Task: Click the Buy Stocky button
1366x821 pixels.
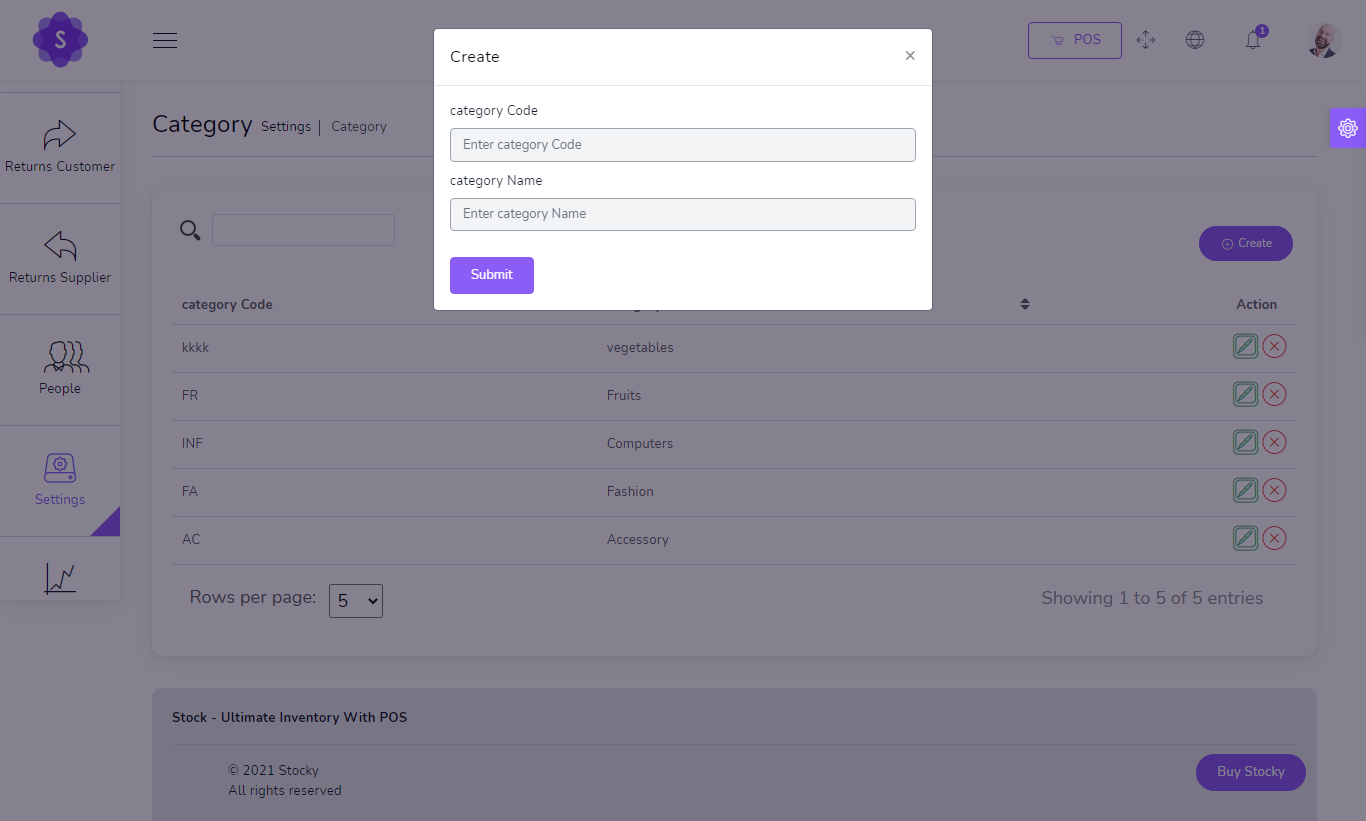Action: 1250,772
